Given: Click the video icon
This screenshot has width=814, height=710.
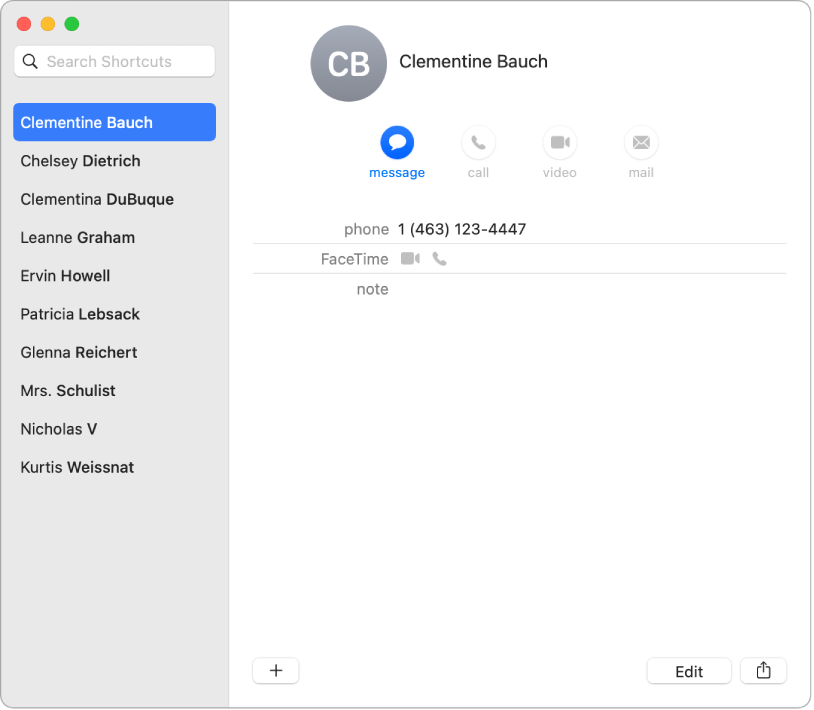Looking at the screenshot, I should (x=559, y=143).
